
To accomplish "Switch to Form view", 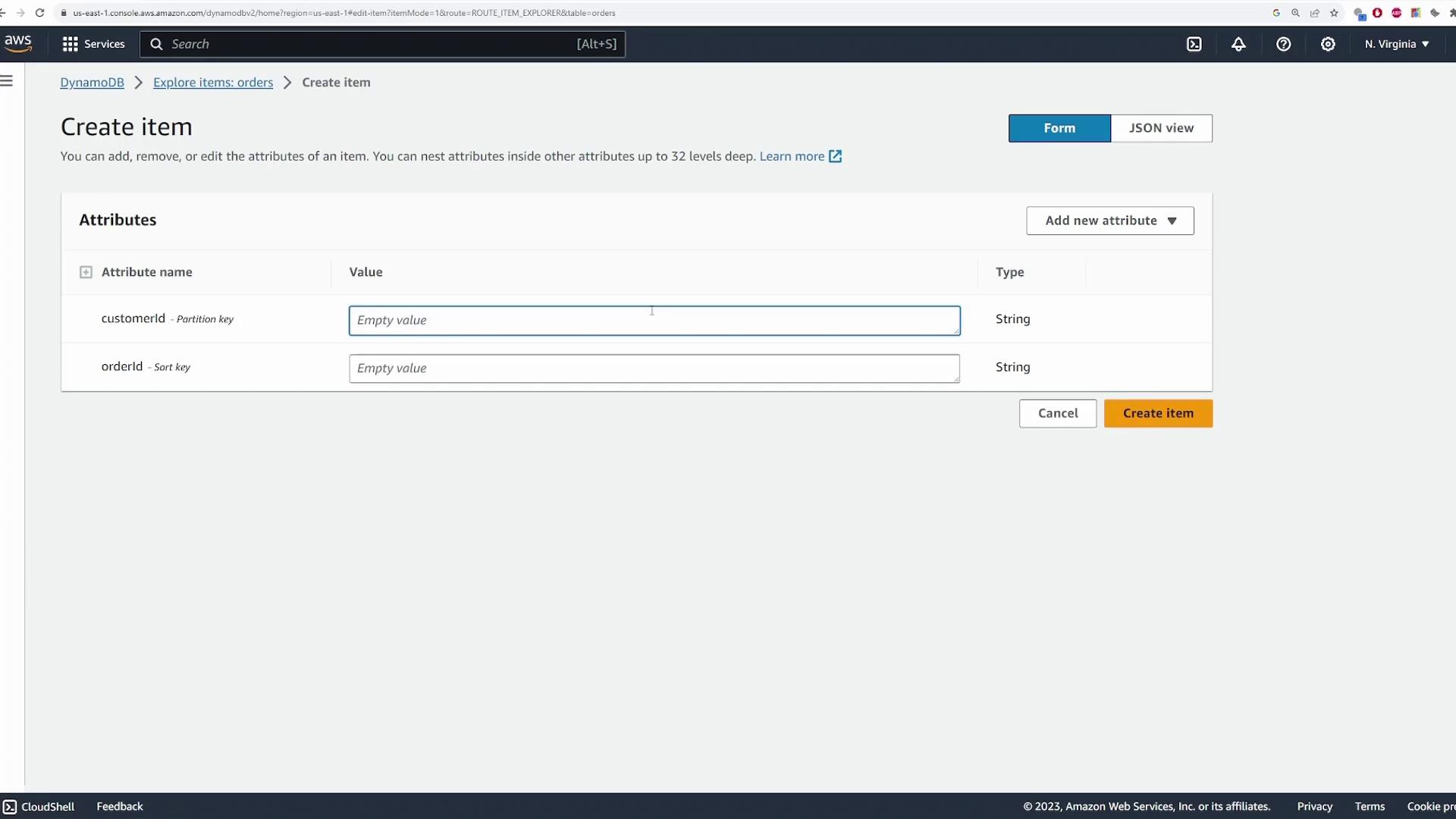I will pyautogui.click(x=1059, y=128).
